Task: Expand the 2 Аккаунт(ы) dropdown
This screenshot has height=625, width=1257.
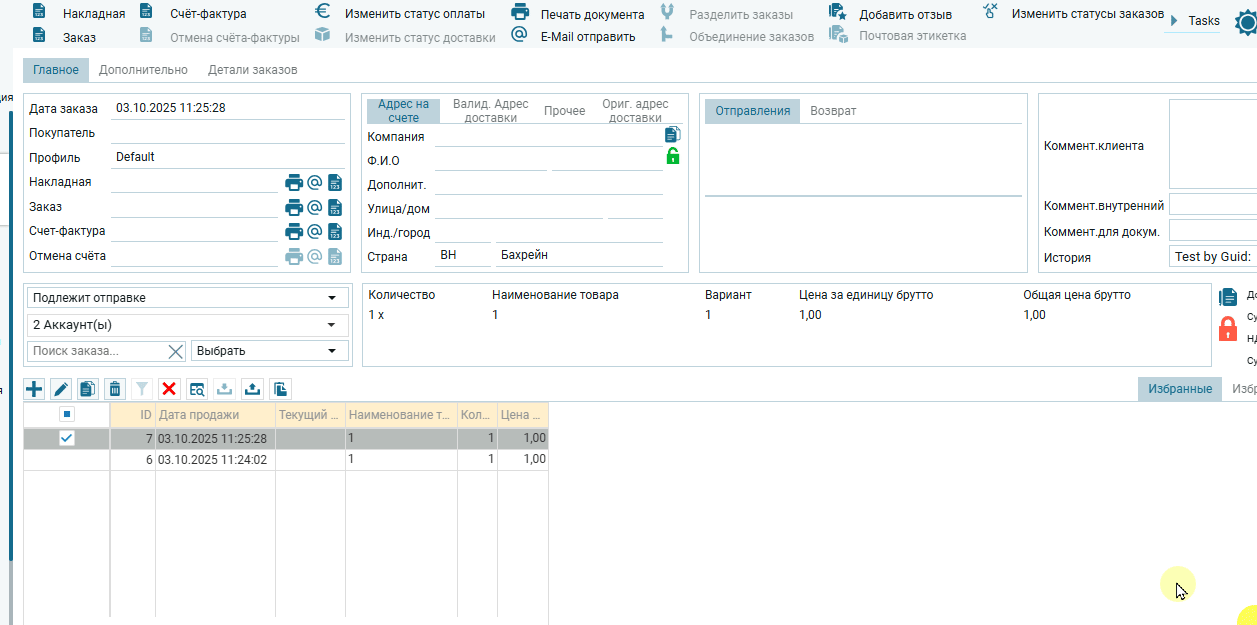Action: click(x=185, y=325)
